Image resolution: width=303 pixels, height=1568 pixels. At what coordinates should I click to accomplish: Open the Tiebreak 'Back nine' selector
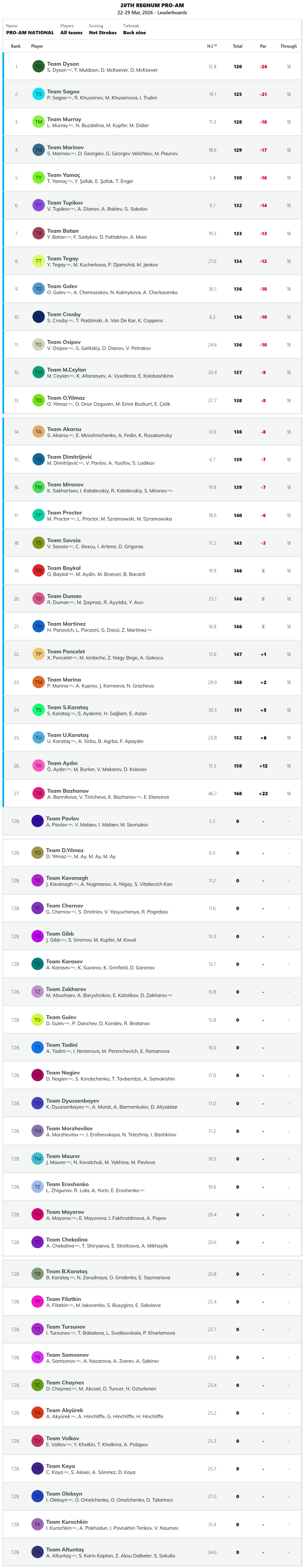pyautogui.click(x=134, y=33)
